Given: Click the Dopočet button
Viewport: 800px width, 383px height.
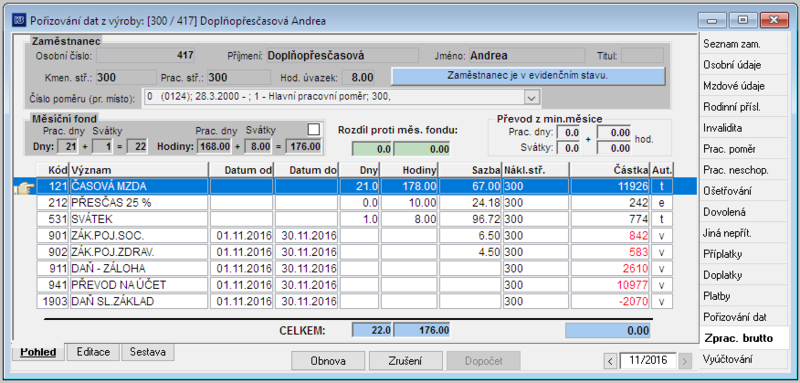Looking at the screenshot, I should click(483, 361).
